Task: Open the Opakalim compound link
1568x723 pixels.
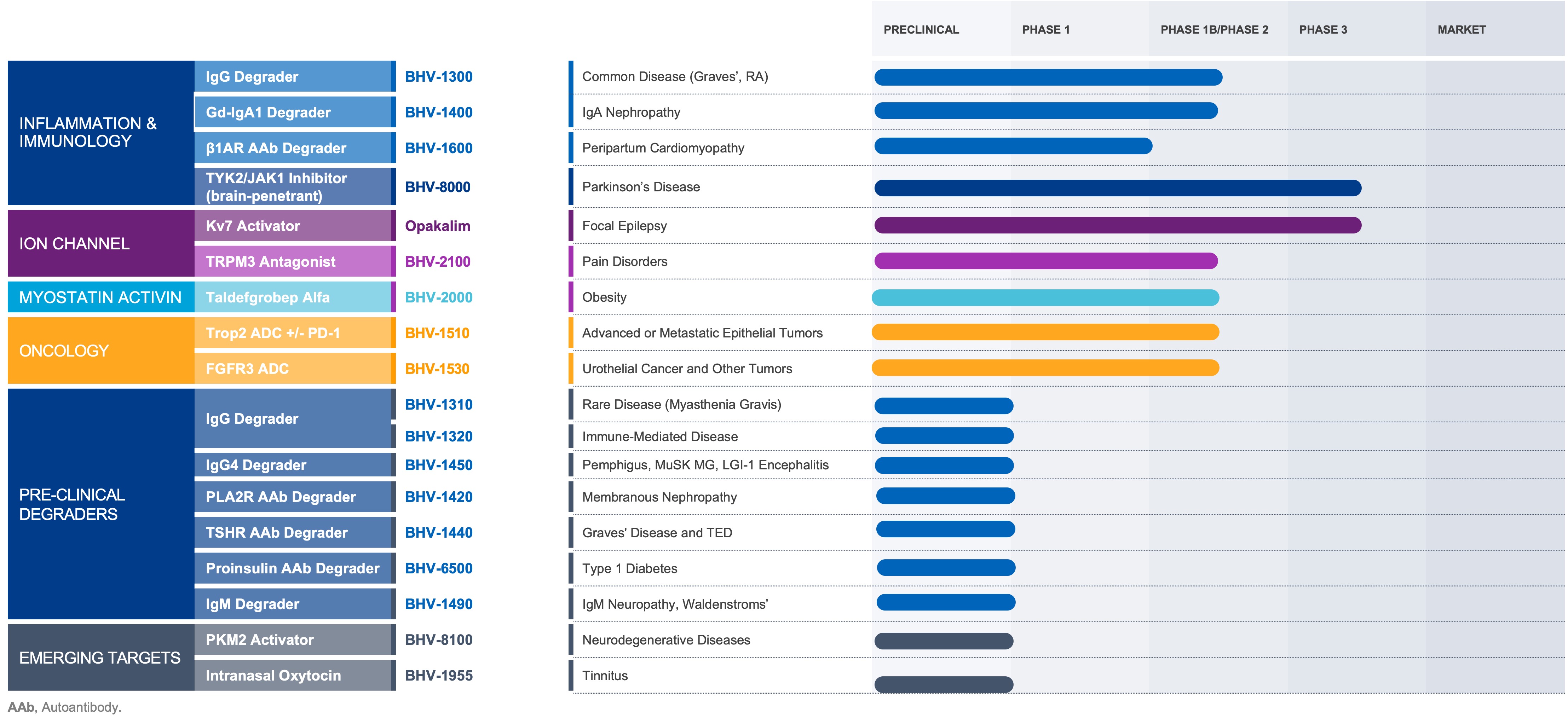Action: [437, 226]
